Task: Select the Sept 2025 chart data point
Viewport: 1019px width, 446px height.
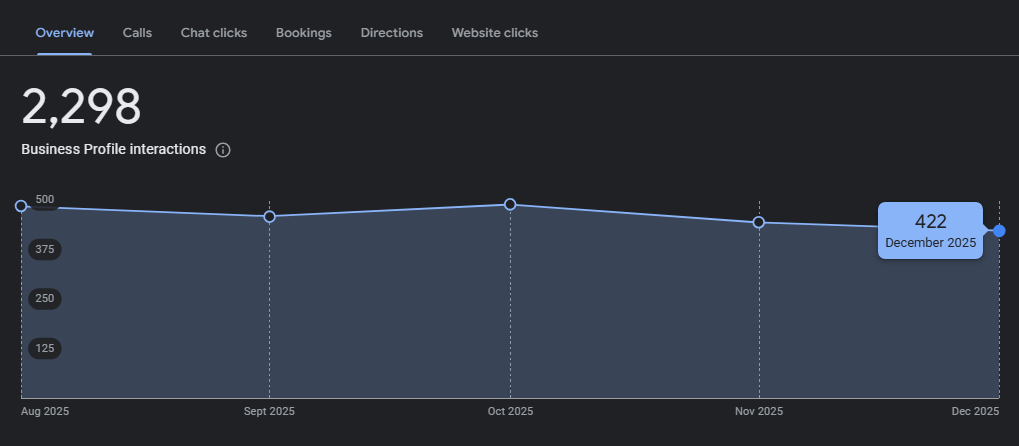Action: pos(269,216)
